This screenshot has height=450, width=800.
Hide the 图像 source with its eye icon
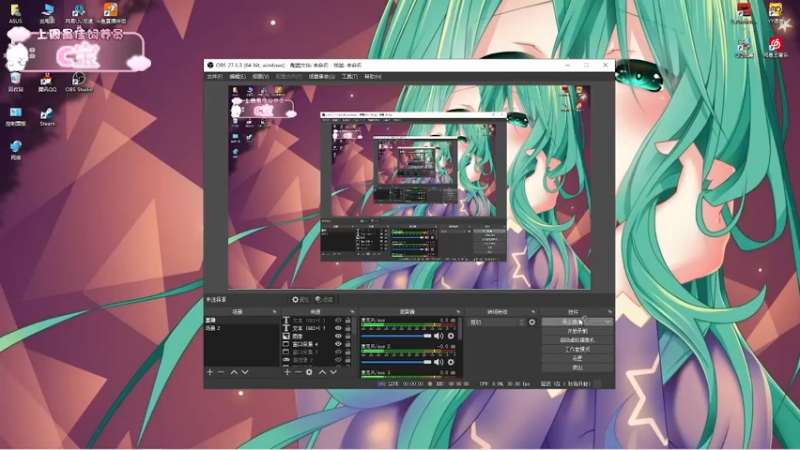338,336
